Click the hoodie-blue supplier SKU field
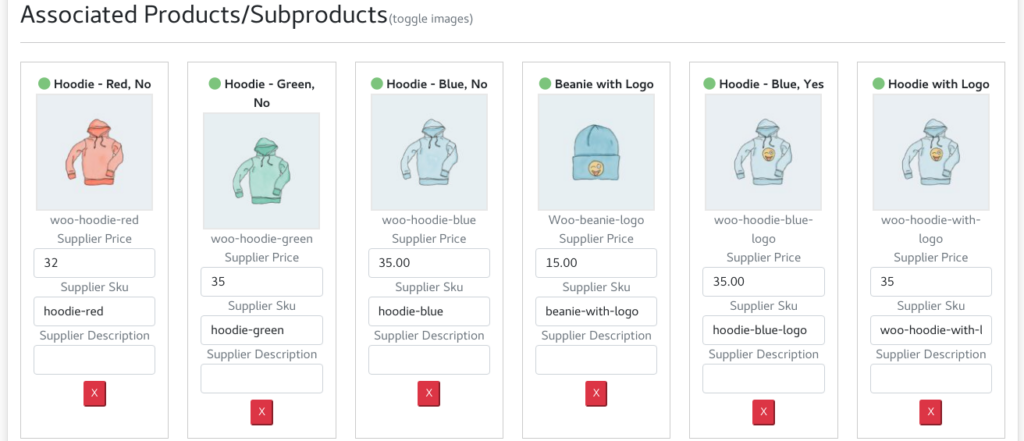Screen dimensions: 1024x441 coord(429,311)
